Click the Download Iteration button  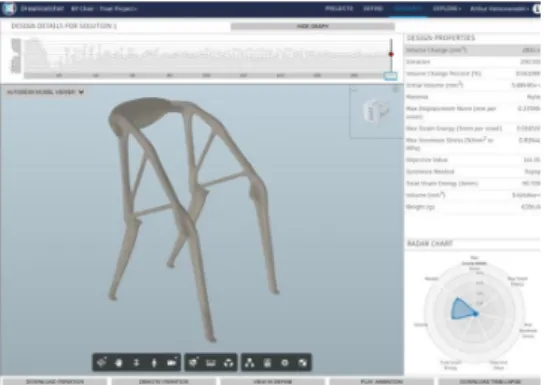point(55,382)
